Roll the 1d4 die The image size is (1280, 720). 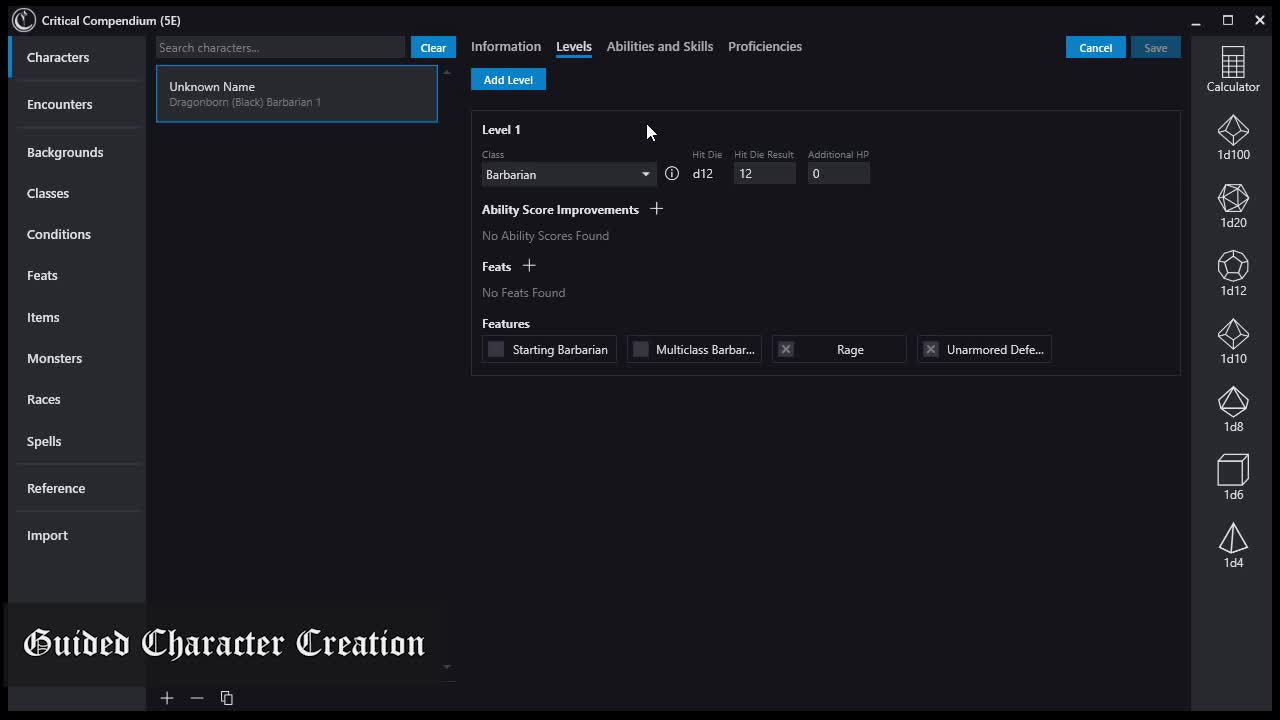(x=1232, y=545)
